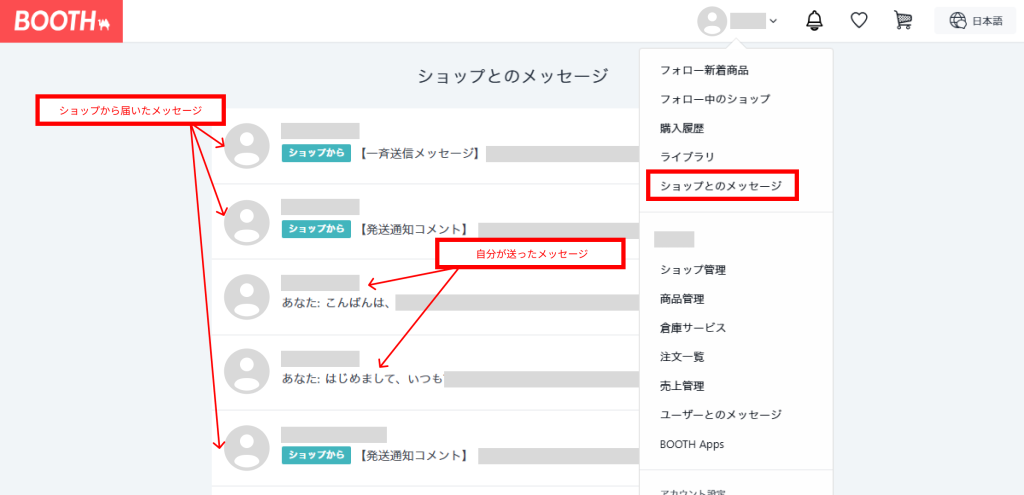Viewport: 1024px width, 495px height.
Task: Click the globe language icon
Action: coord(958,21)
